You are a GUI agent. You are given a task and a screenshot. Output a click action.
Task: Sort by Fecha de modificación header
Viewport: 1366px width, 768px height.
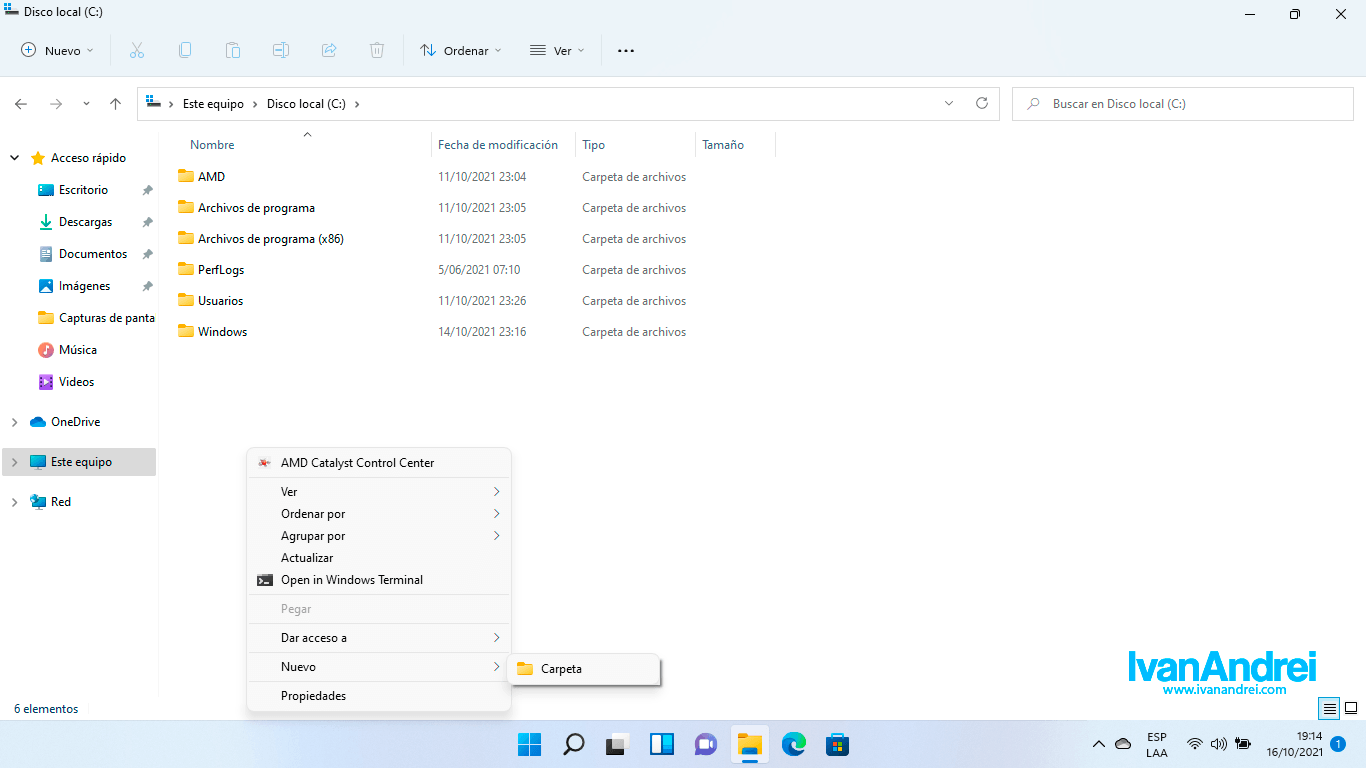(x=498, y=145)
